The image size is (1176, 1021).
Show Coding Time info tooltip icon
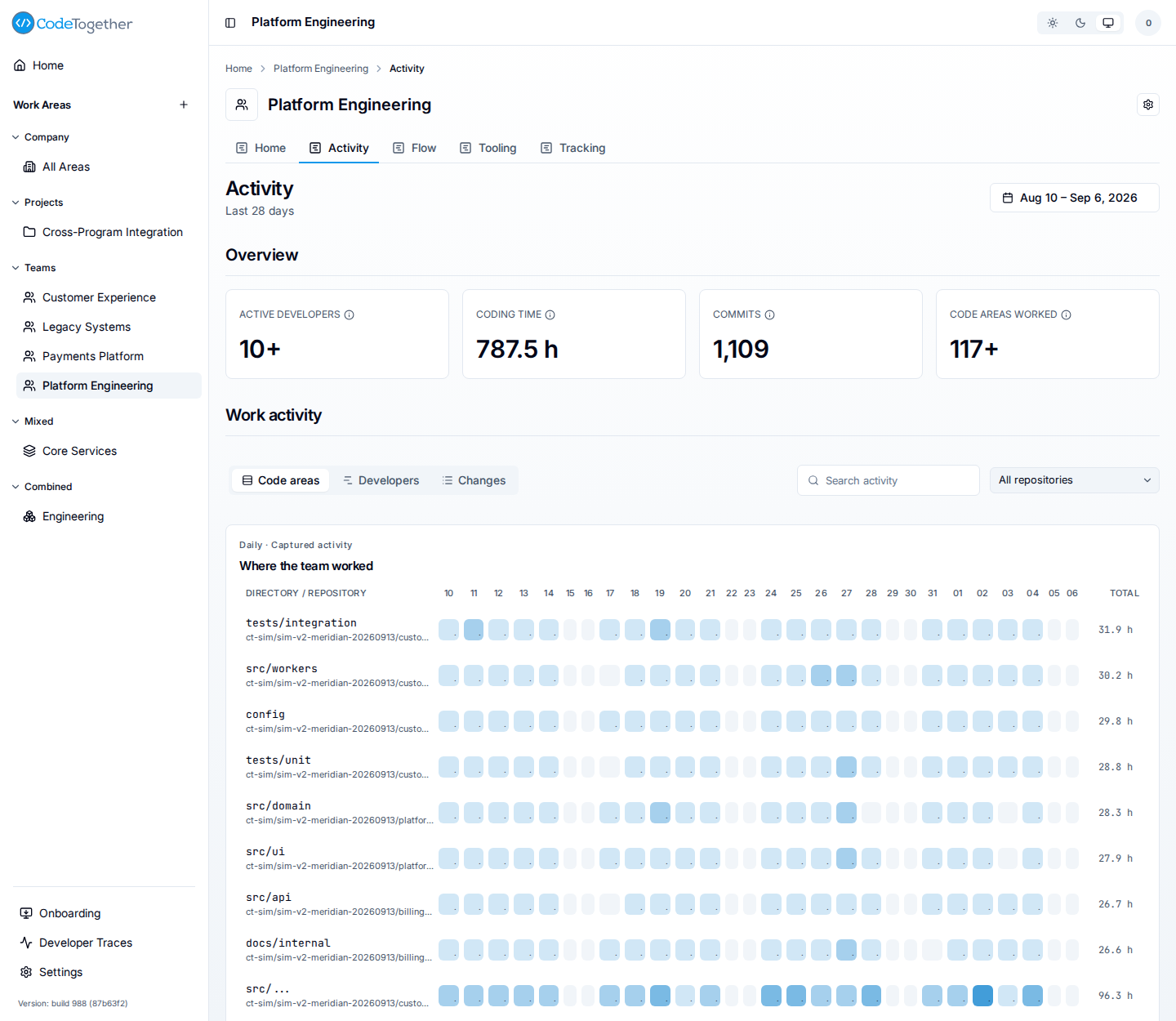(550, 314)
